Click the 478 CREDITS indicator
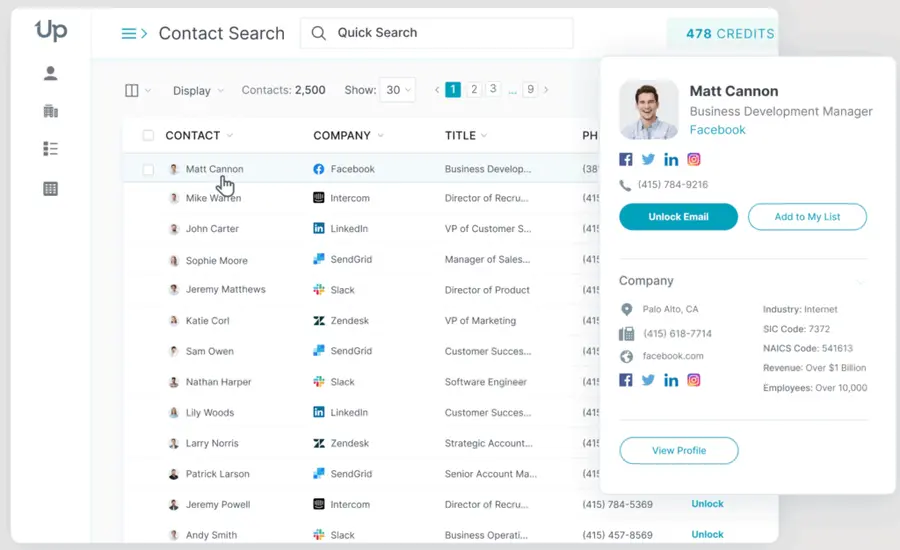The image size is (900, 550). pos(730,34)
